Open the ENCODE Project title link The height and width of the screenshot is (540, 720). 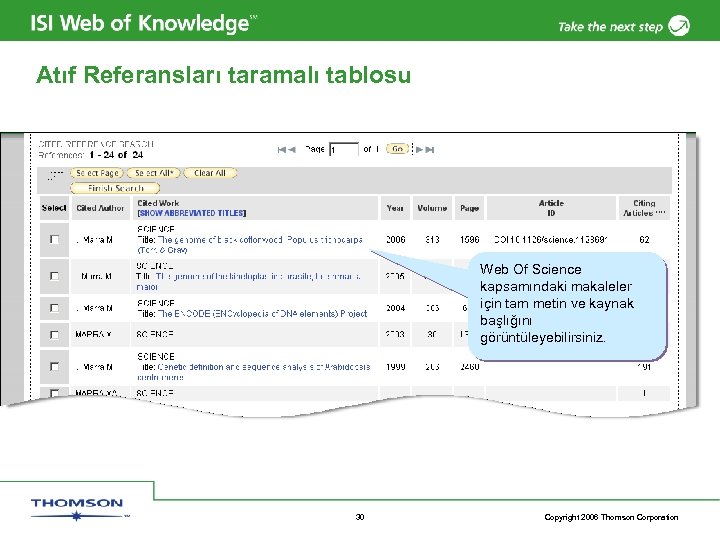coord(262,314)
